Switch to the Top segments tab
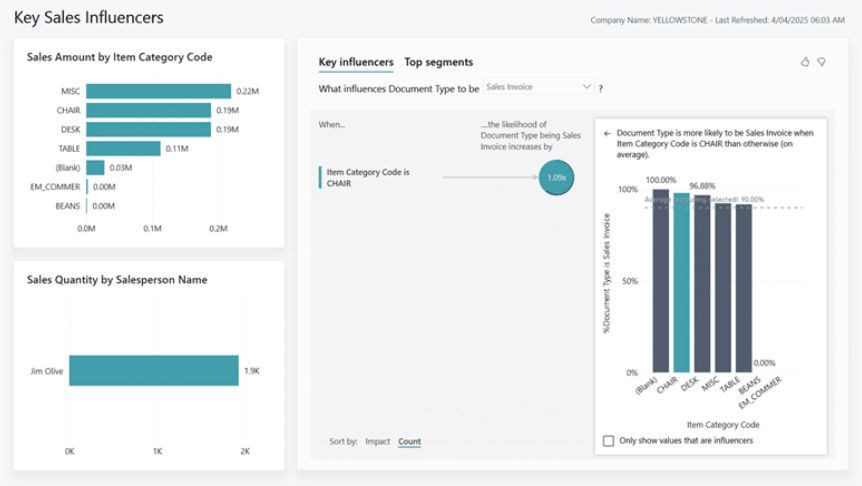 438,62
